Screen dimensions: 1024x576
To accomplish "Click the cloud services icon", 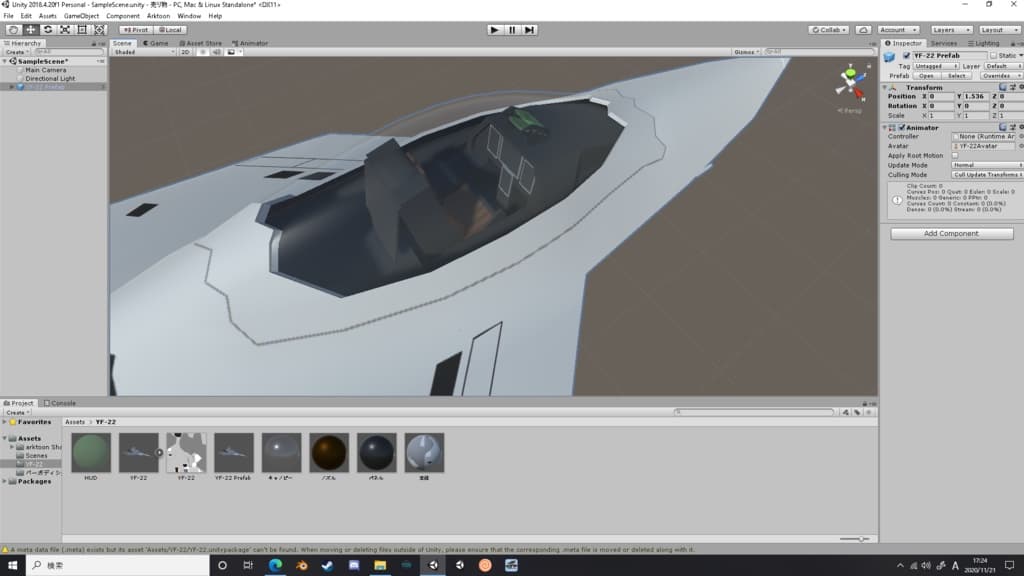I will (863, 30).
